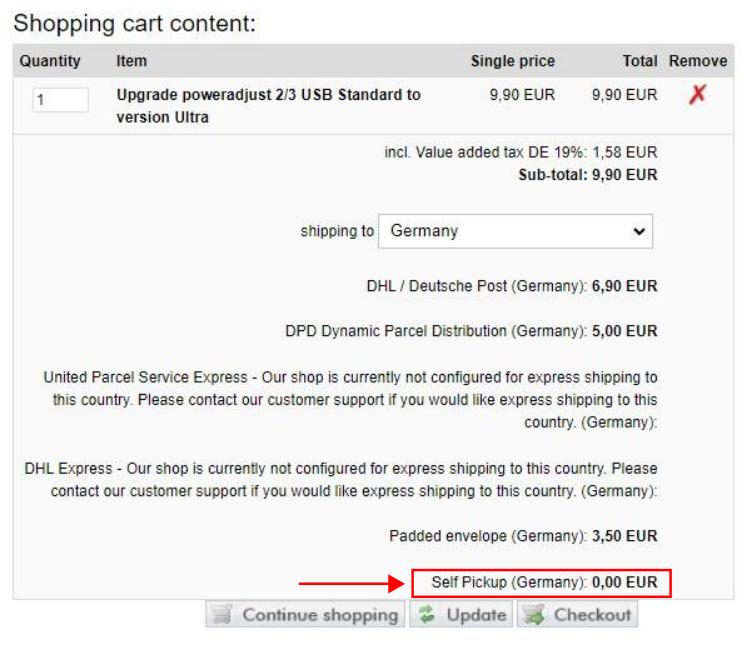Select the Single price column header
741x645 pixels.
click(x=512, y=61)
